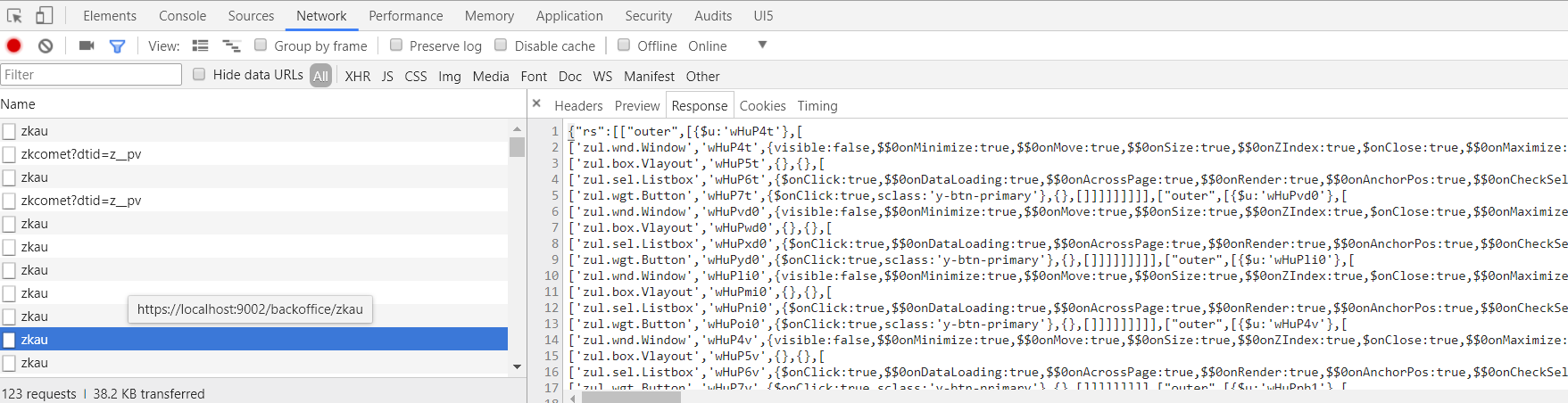
Task: Enable the Preserve log checkbox
Action: coord(396,45)
